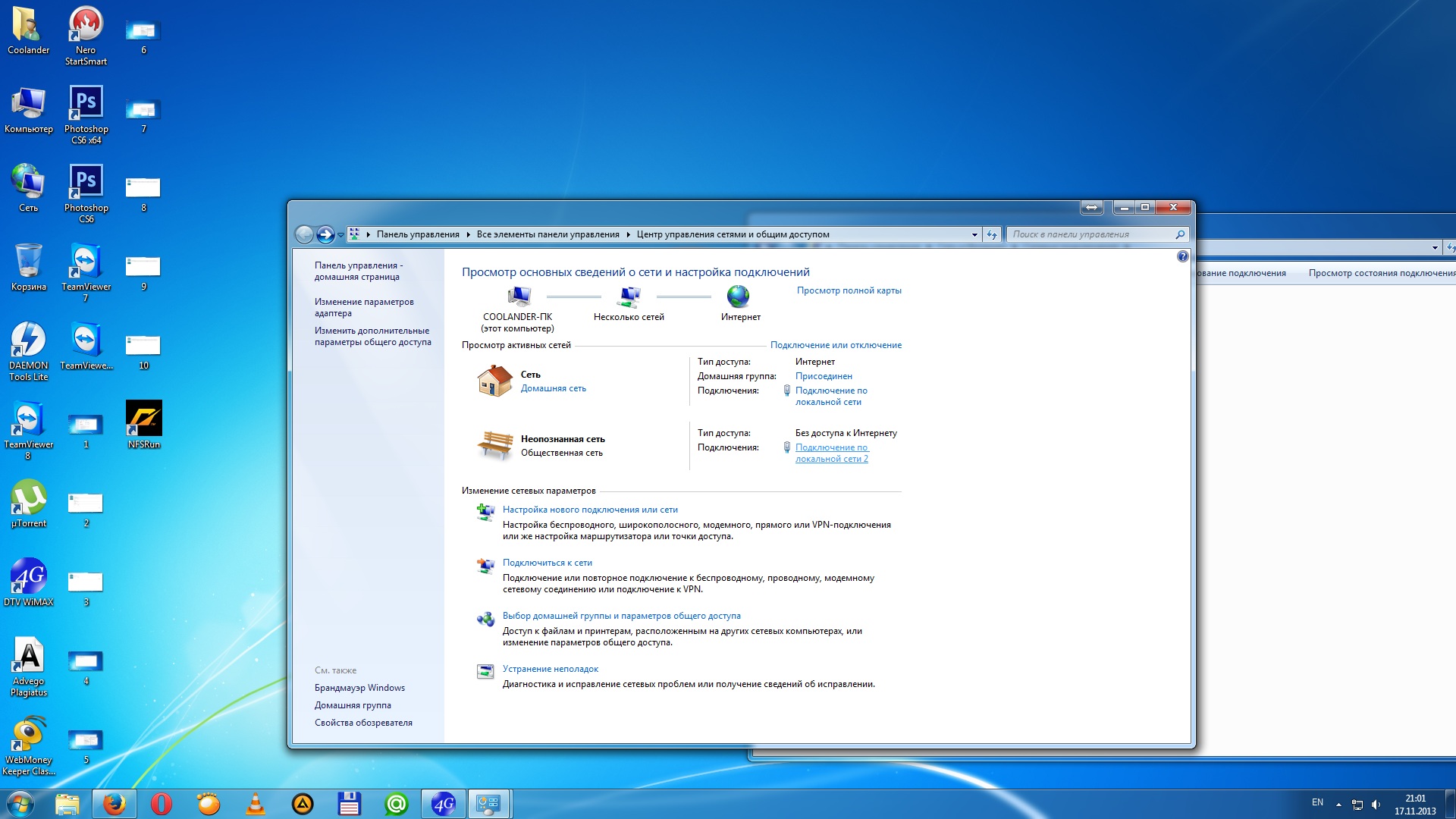
Task: Click the EN language indicator
Action: [x=1317, y=802]
